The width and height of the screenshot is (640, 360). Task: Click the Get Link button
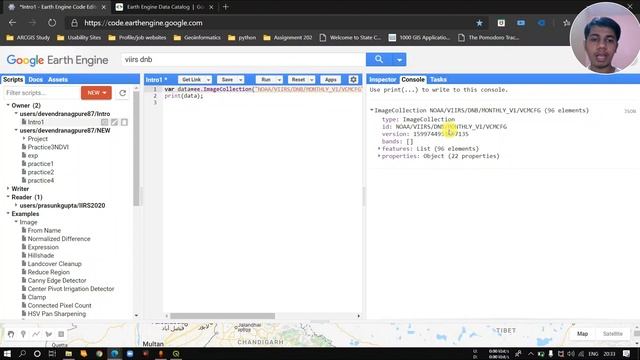191,80
